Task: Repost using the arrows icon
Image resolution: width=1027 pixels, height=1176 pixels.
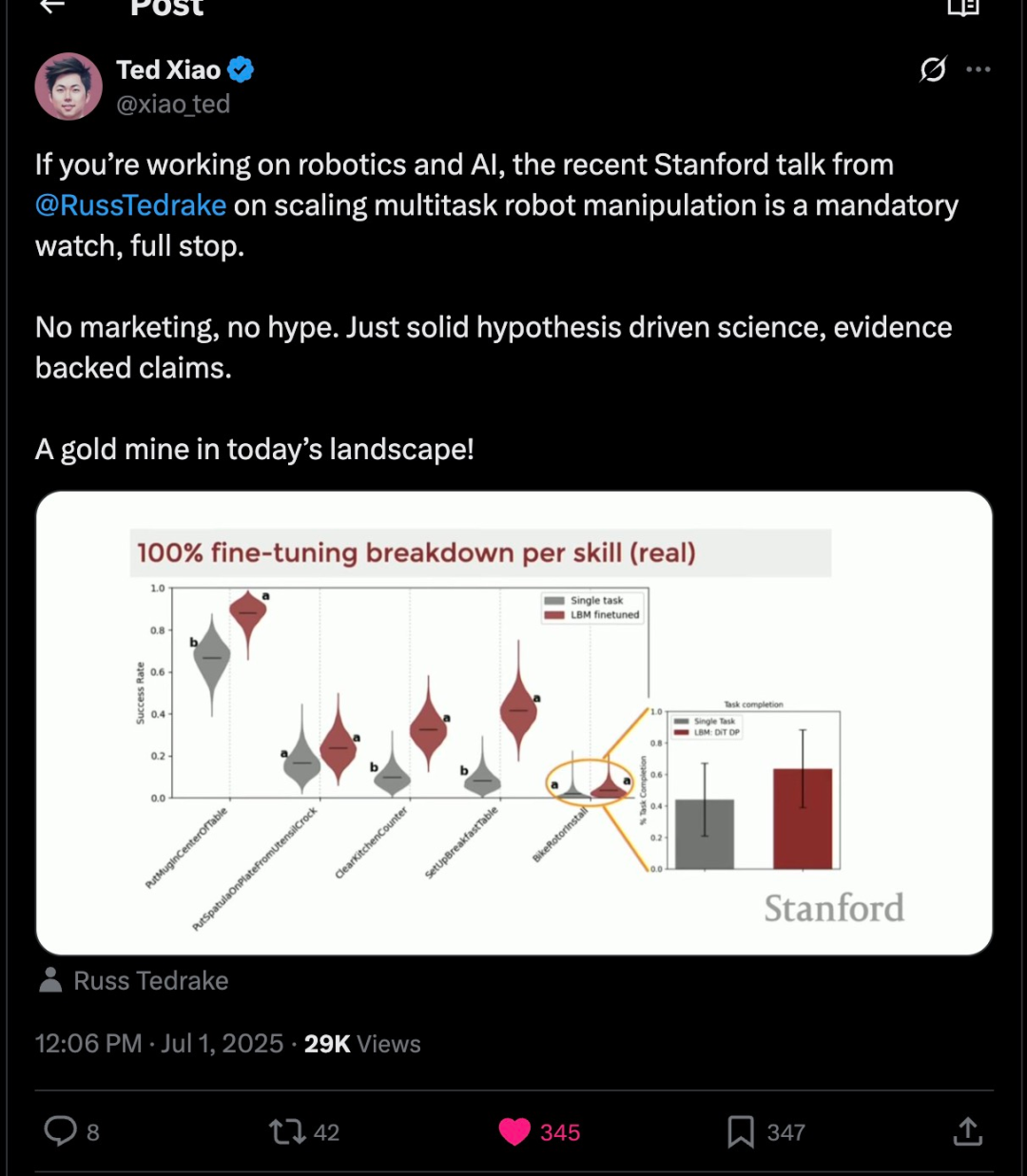Action: tap(286, 1131)
